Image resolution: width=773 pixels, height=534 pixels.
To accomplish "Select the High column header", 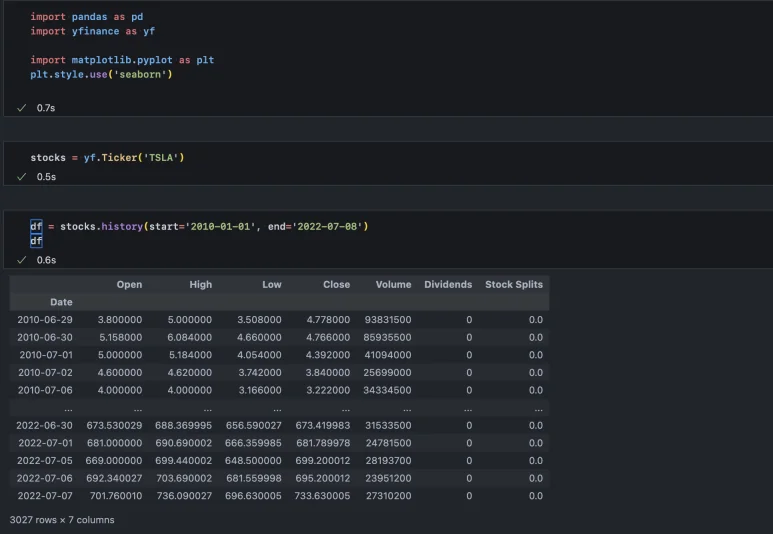I will click(200, 285).
